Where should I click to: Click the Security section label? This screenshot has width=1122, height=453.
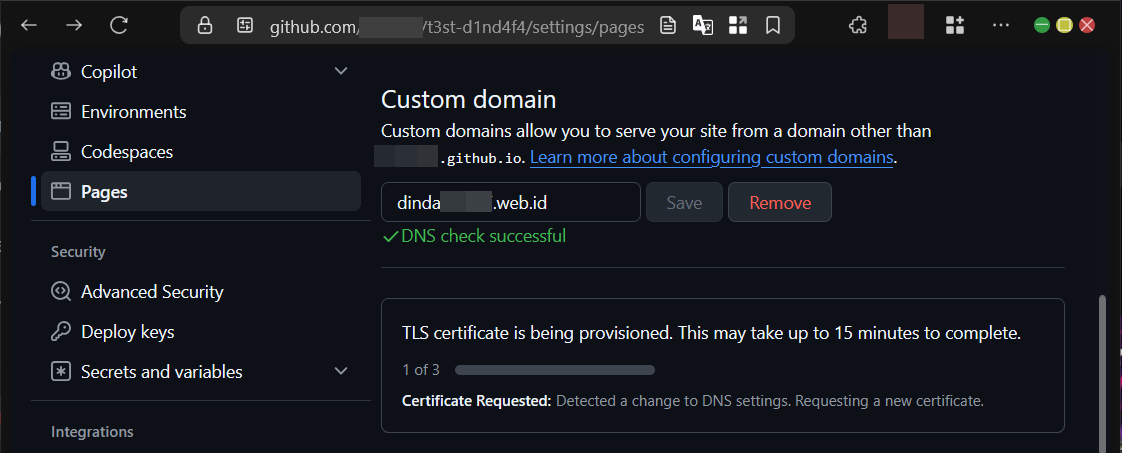pyautogui.click(x=78, y=252)
